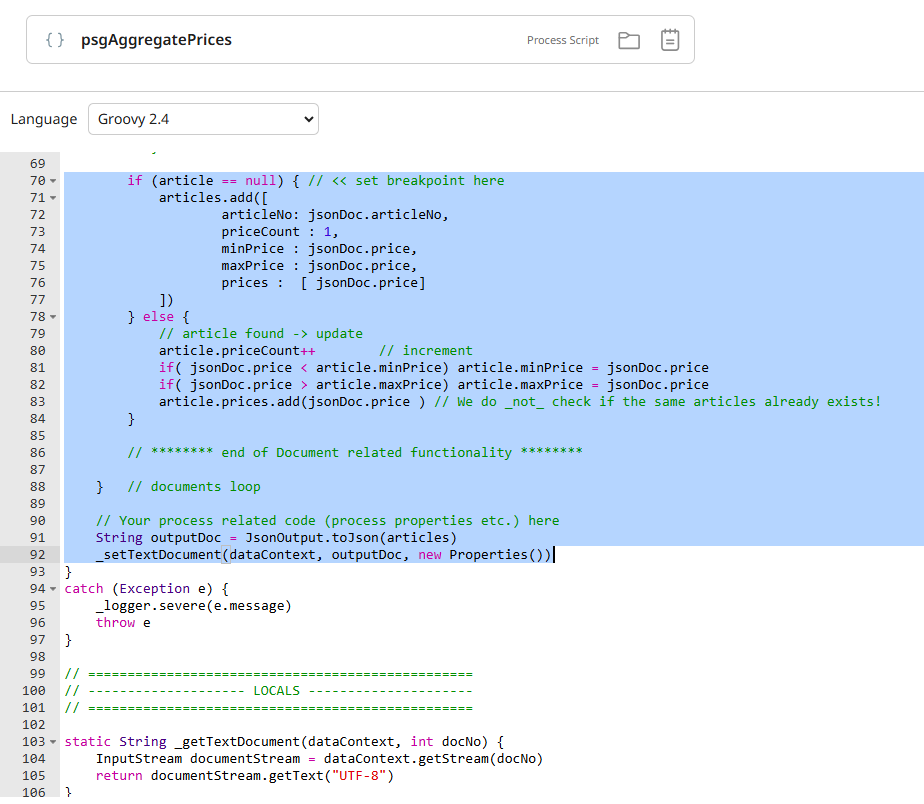The height and width of the screenshot is (804, 924).
Task: Click line number 99 in the gutter
Action: pos(37,674)
